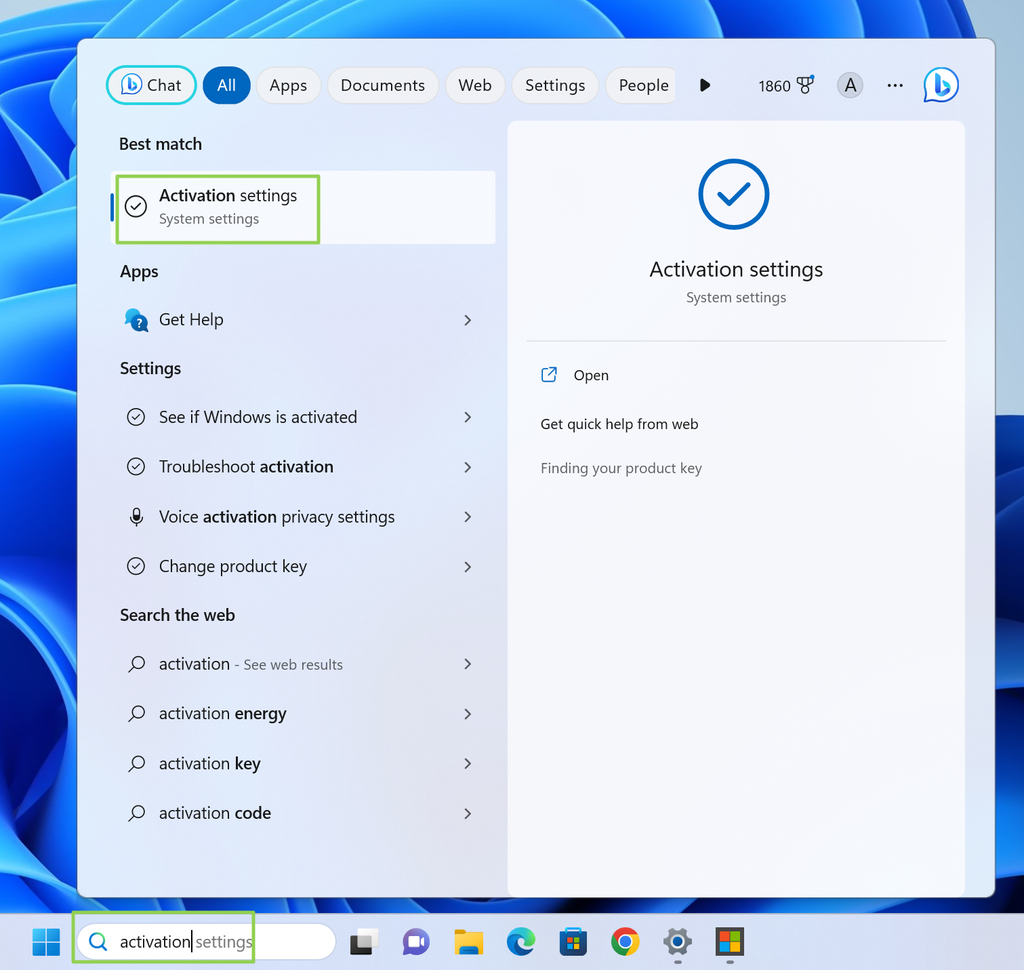
Task: Switch to the Documents search filter
Action: tap(382, 85)
